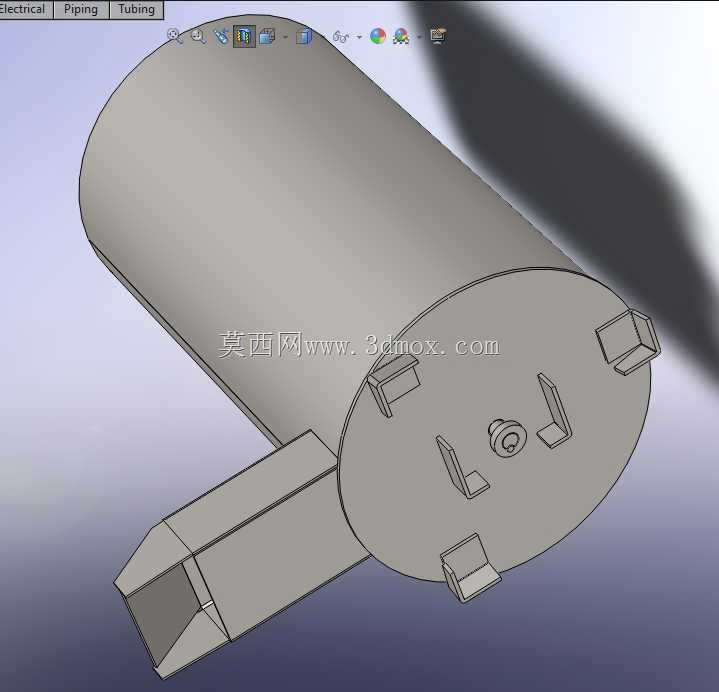Switch to the Piping tab
Screen dimensions: 719x692
81,10
